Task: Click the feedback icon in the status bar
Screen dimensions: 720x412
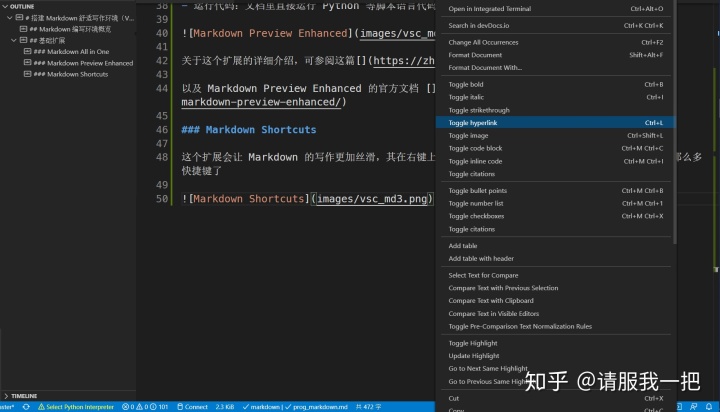Action: 693,406
